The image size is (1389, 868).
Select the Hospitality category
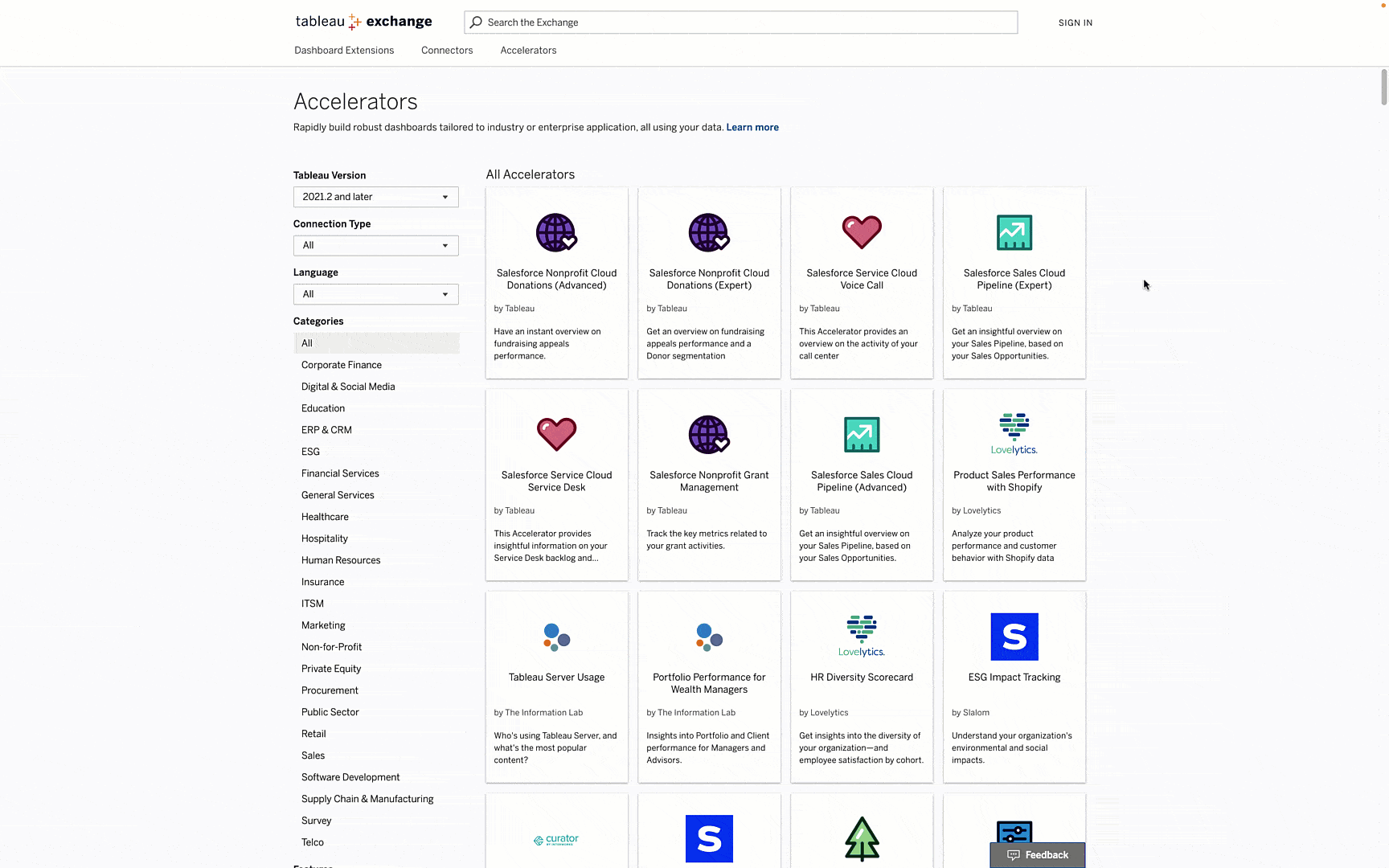pyautogui.click(x=325, y=538)
